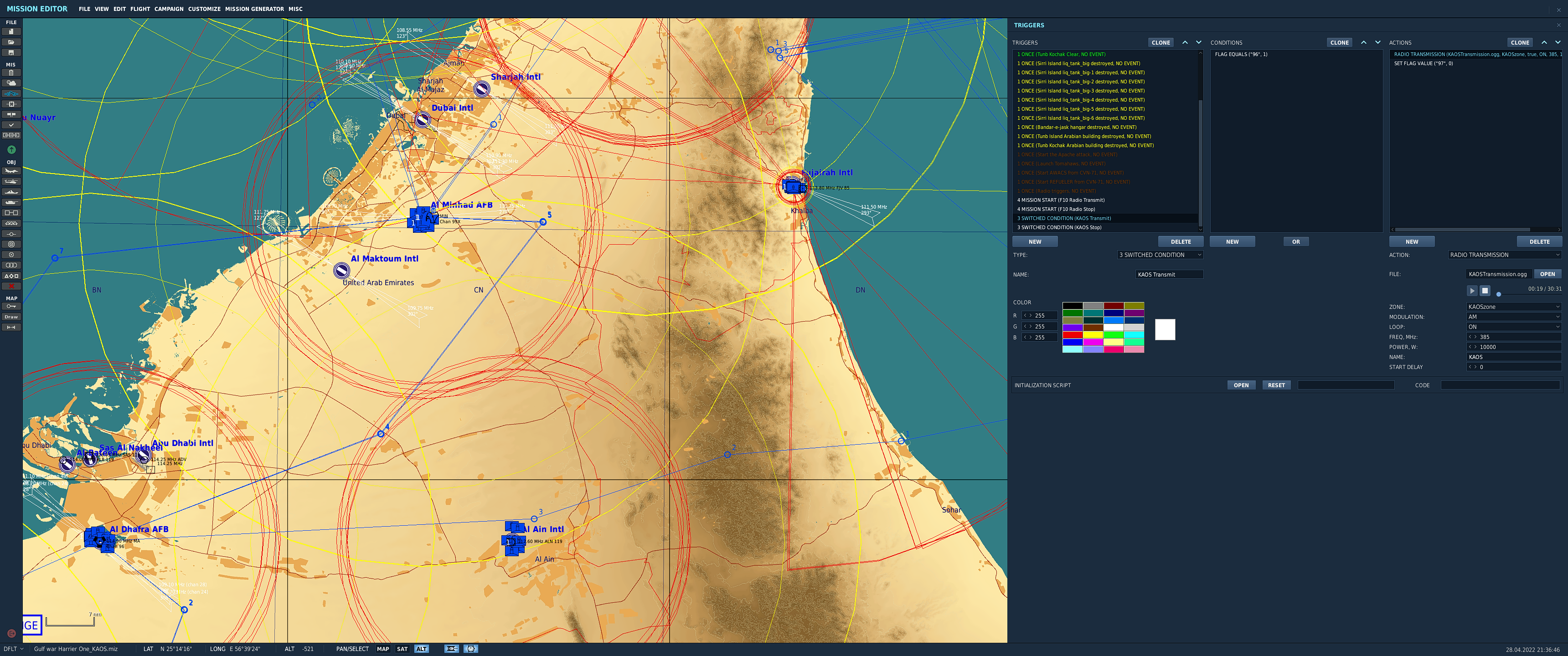Viewport: 1568px width, 656px height.
Task: Activate the distance ruler measure tool
Action: 11,328
